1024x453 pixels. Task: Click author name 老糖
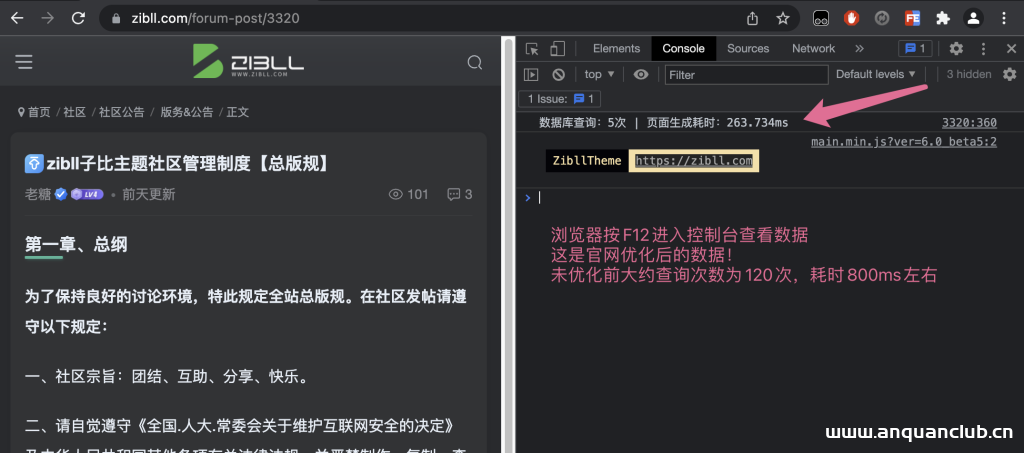(x=38, y=194)
